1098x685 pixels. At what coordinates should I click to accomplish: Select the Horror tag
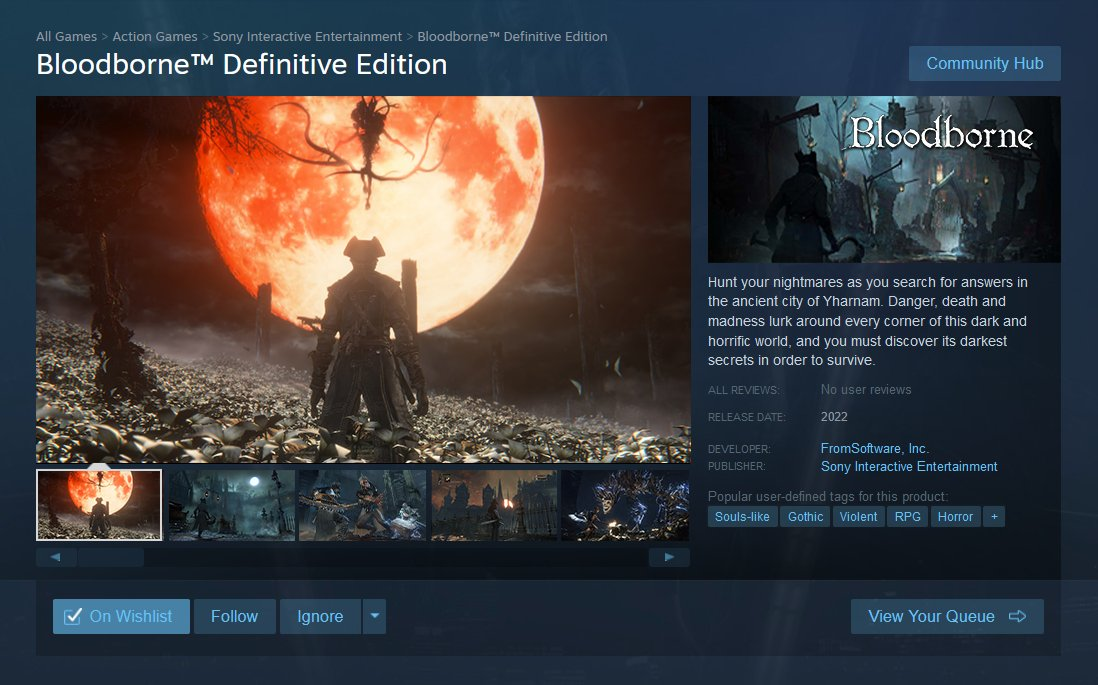[955, 517]
